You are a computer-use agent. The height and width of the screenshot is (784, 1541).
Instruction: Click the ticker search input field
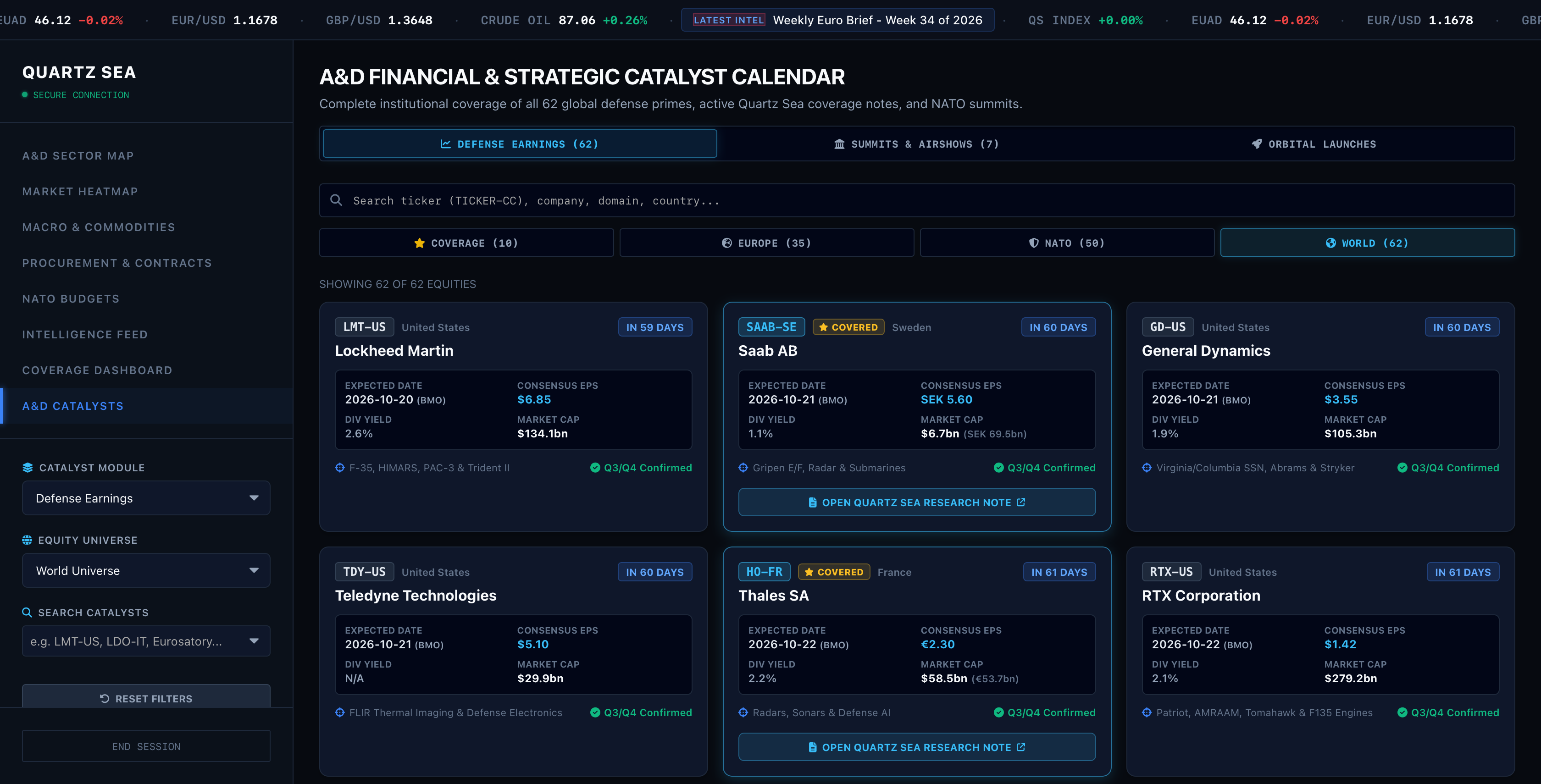tap(916, 200)
